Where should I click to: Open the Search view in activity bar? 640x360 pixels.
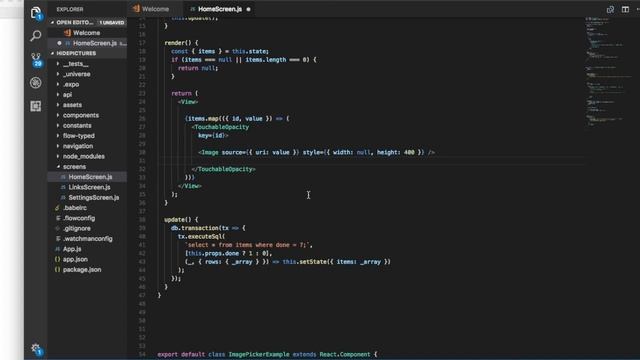point(36,36)
